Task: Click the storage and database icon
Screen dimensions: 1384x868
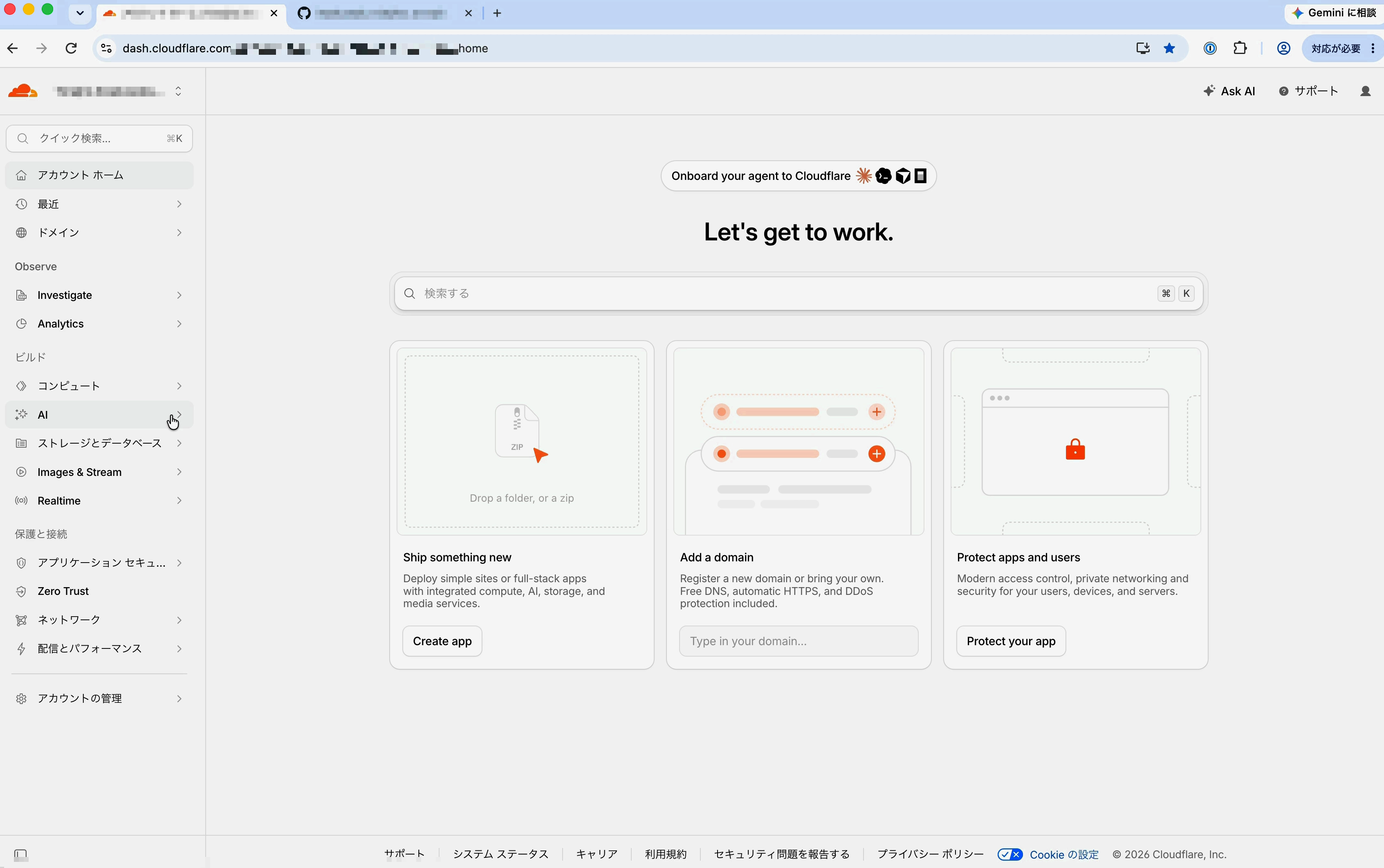Action: 21,443
